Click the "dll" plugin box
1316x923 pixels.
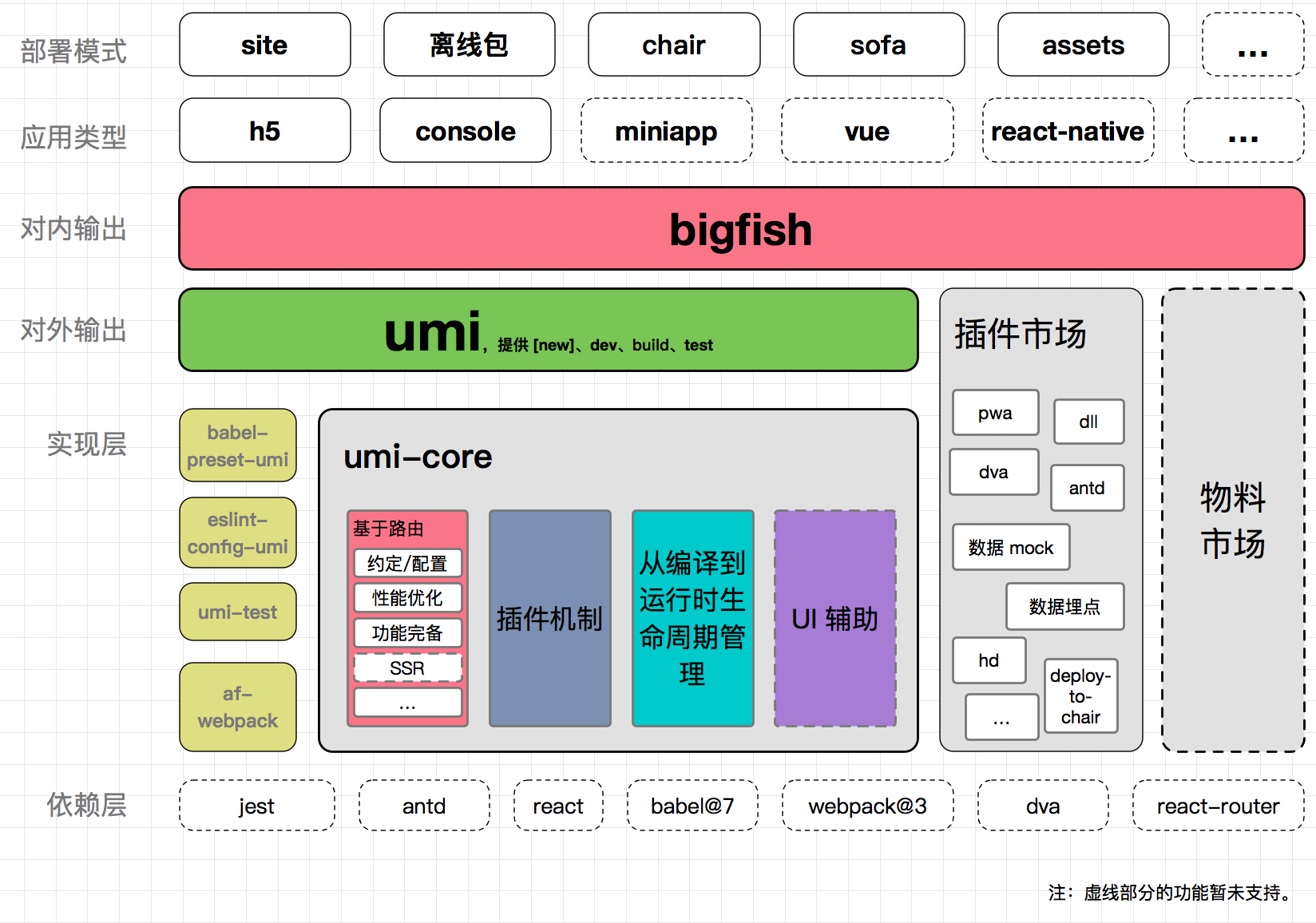click(x=1089, y=422)
